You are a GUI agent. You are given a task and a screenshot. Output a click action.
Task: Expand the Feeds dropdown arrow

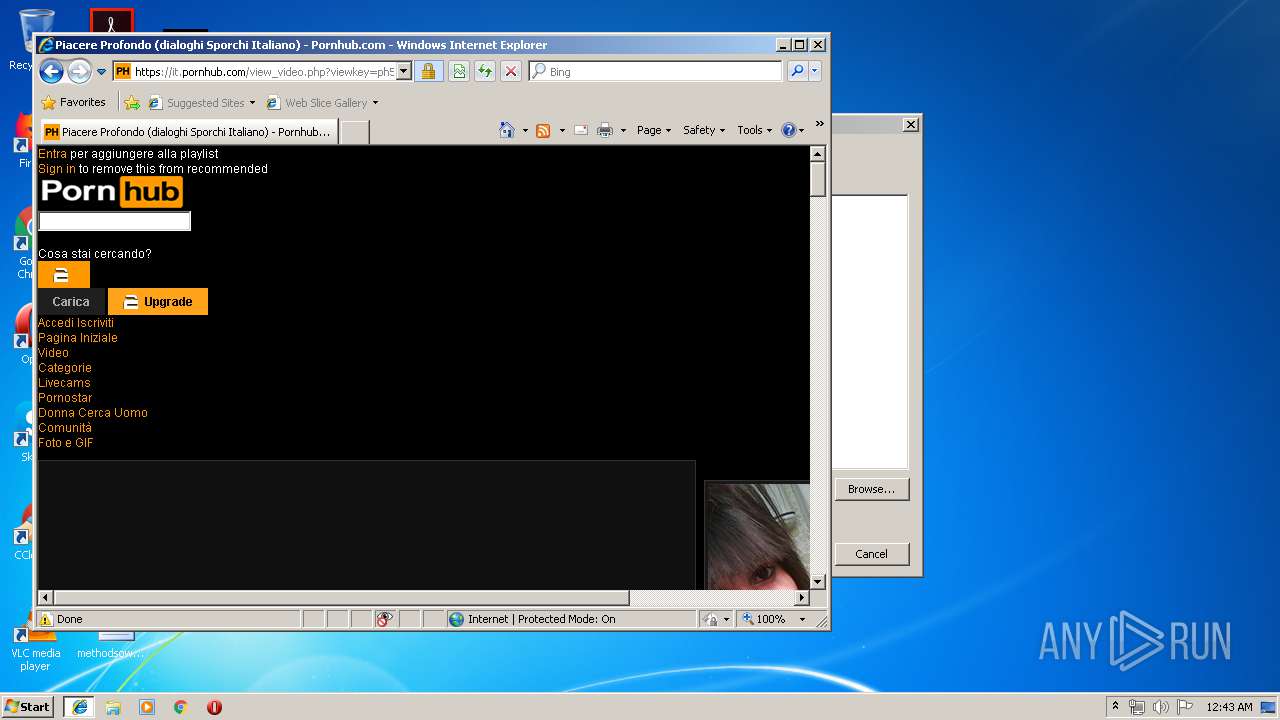click(562, 130)
